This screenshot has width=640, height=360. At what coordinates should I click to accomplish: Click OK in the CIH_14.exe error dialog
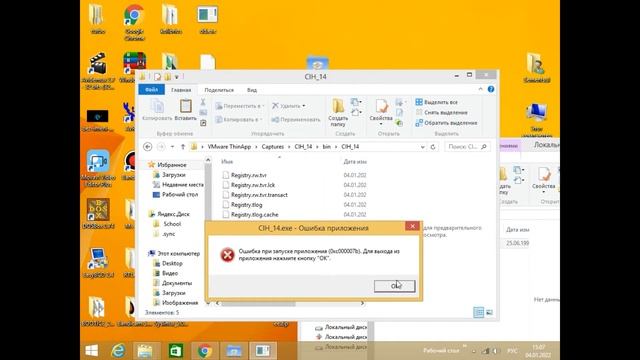(x=394, y=286)
